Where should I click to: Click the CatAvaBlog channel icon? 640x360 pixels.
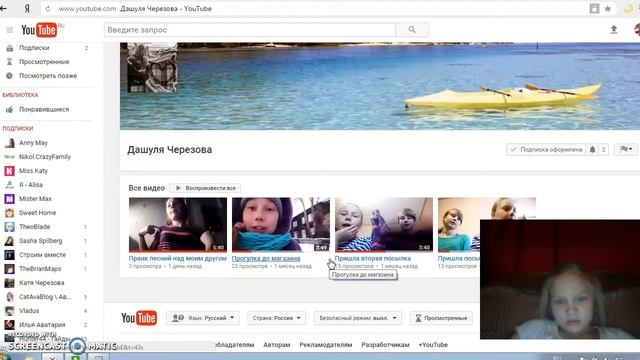[x=9, y=297]
